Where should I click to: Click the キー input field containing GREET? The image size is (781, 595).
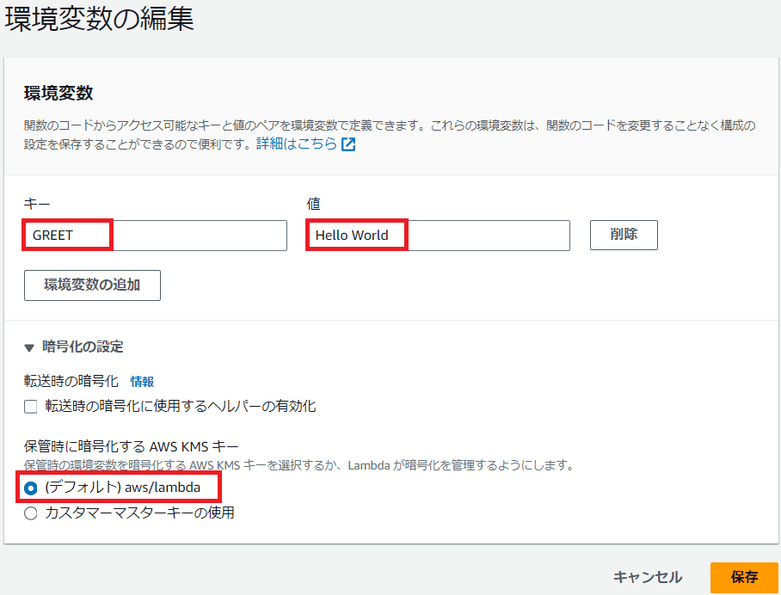coord(155,235)
